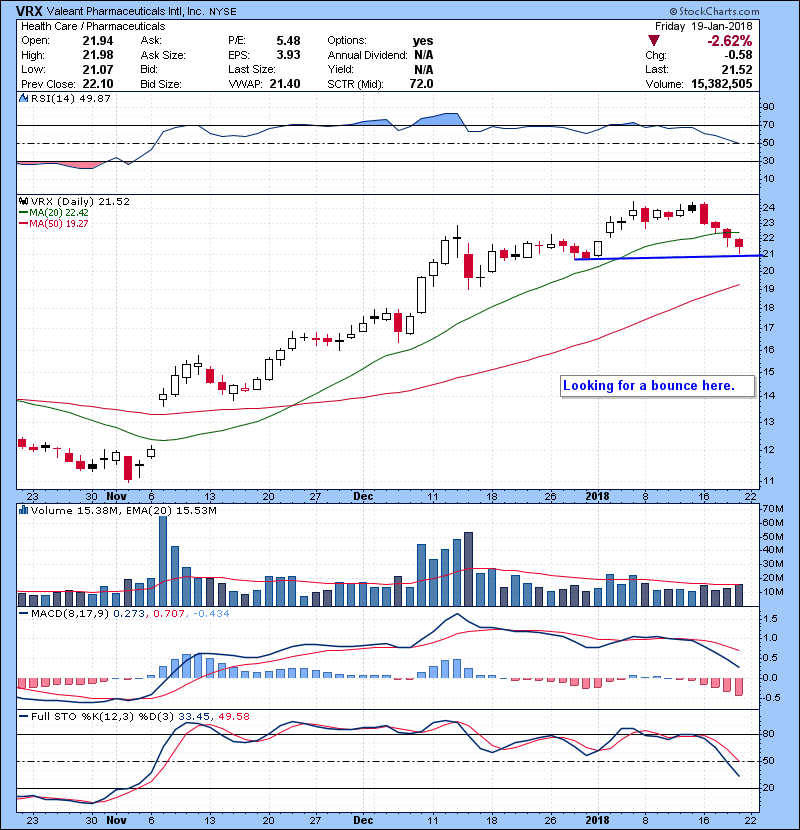Screen dimensions: 800x830
Task: Click the Low value 21.07
Action: [x=98, y=69]
